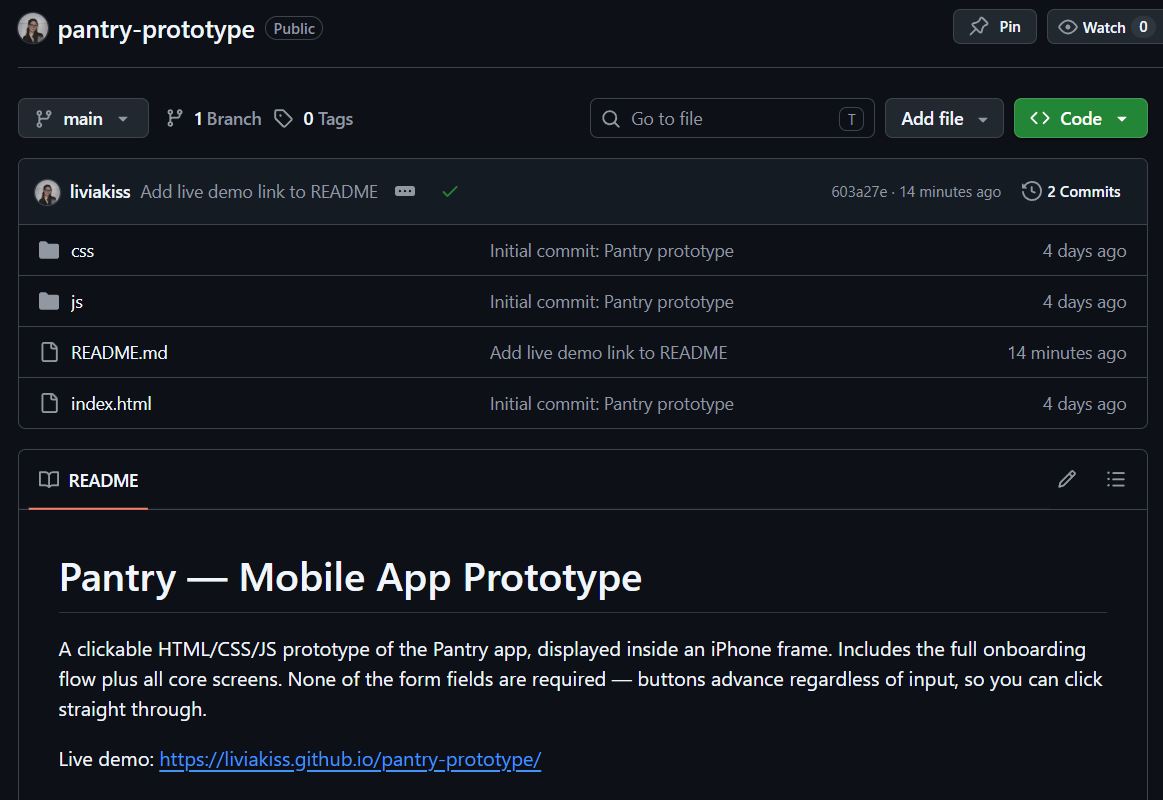Click the repository owner avatar beside pantry-prototype
The width and height of the screenshot is (1163, 800).
(33, 28)
